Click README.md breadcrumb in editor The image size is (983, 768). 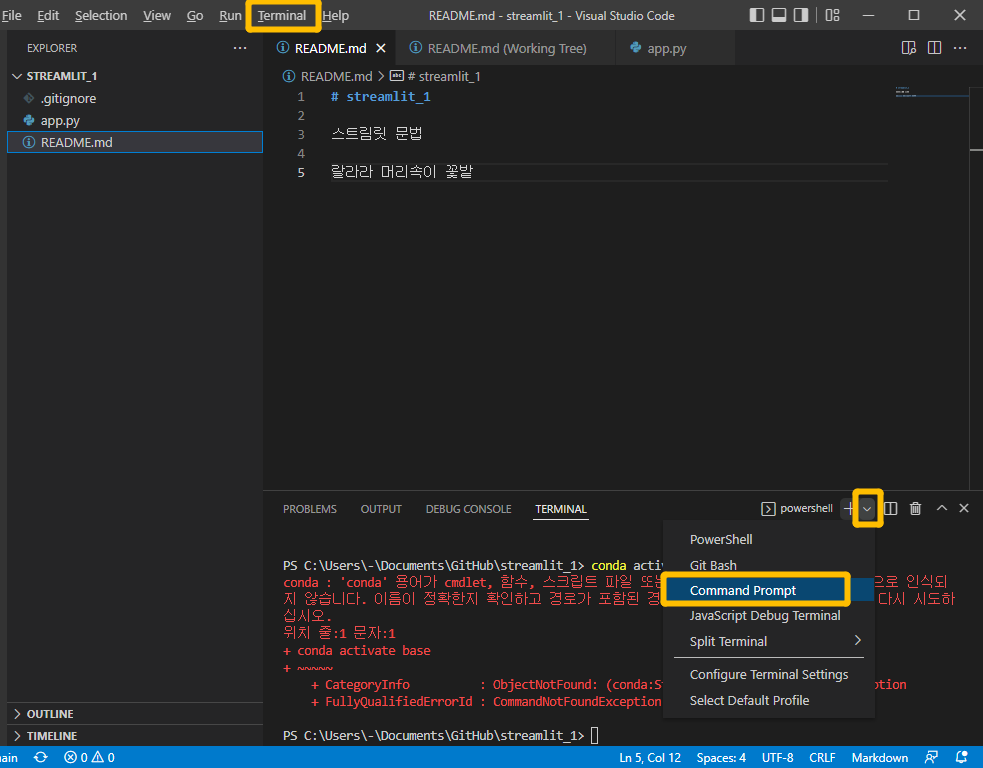pos(328,76)
